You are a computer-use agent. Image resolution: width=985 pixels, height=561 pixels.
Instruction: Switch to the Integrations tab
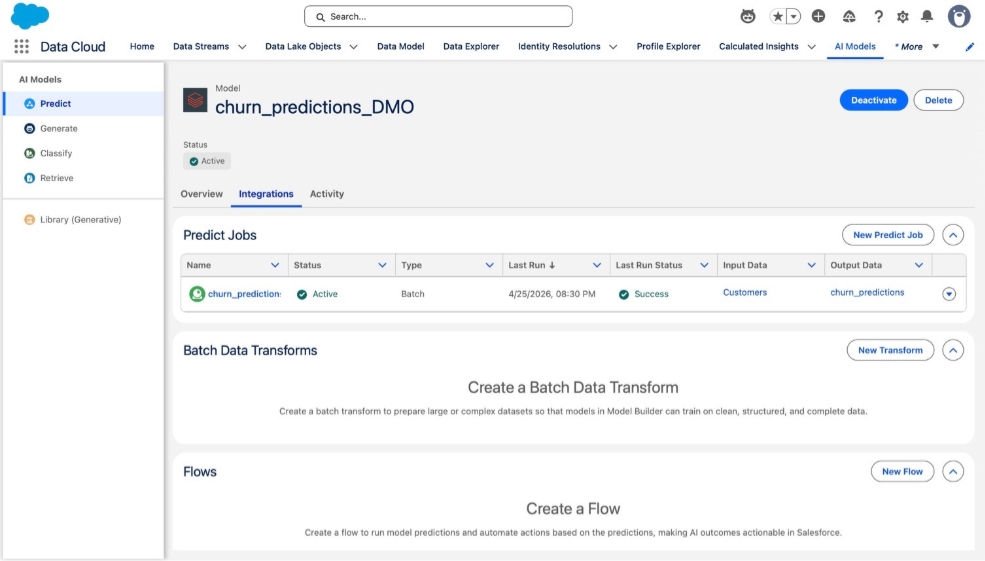266,194
